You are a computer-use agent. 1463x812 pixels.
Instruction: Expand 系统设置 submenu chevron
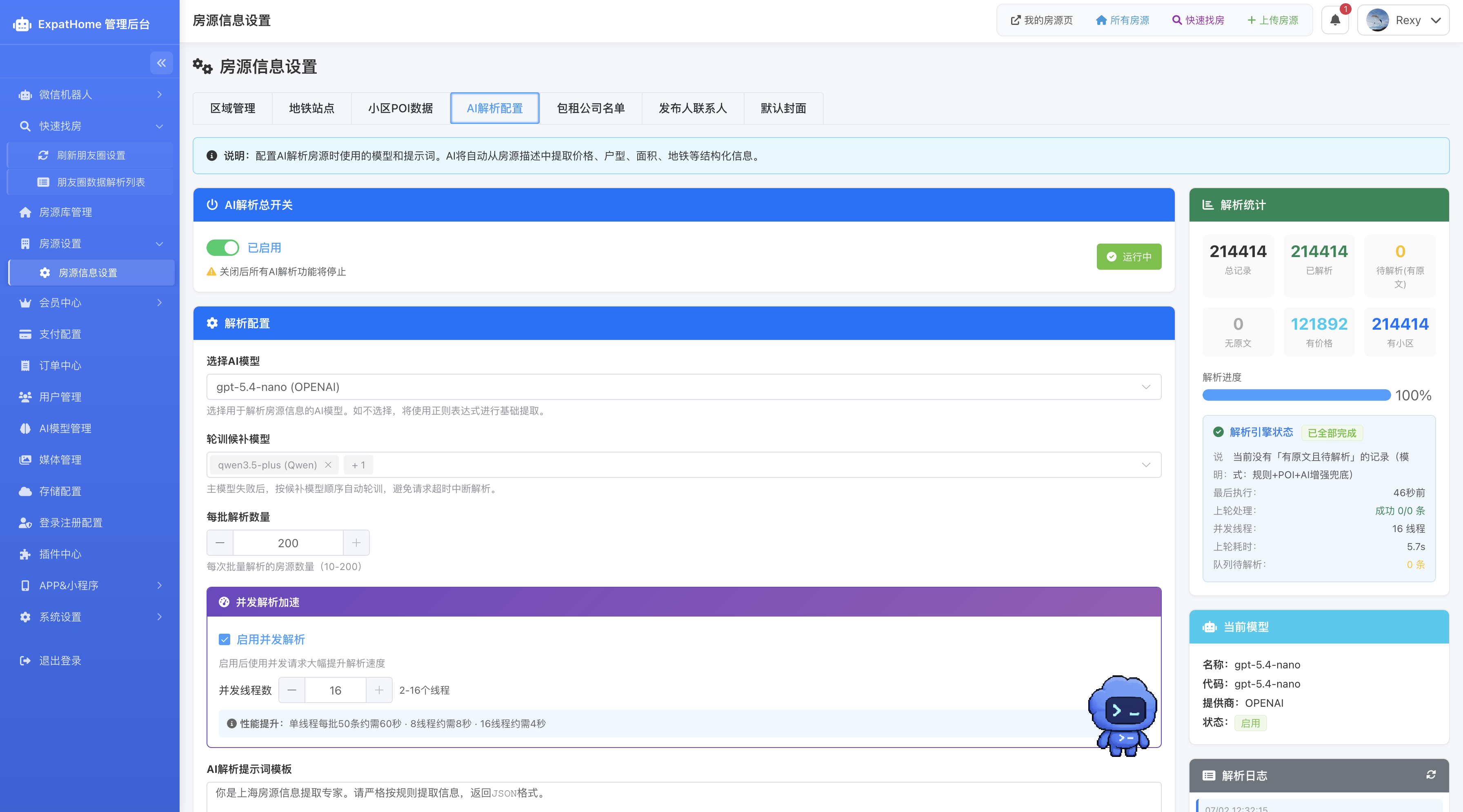[x=160, y=617]
